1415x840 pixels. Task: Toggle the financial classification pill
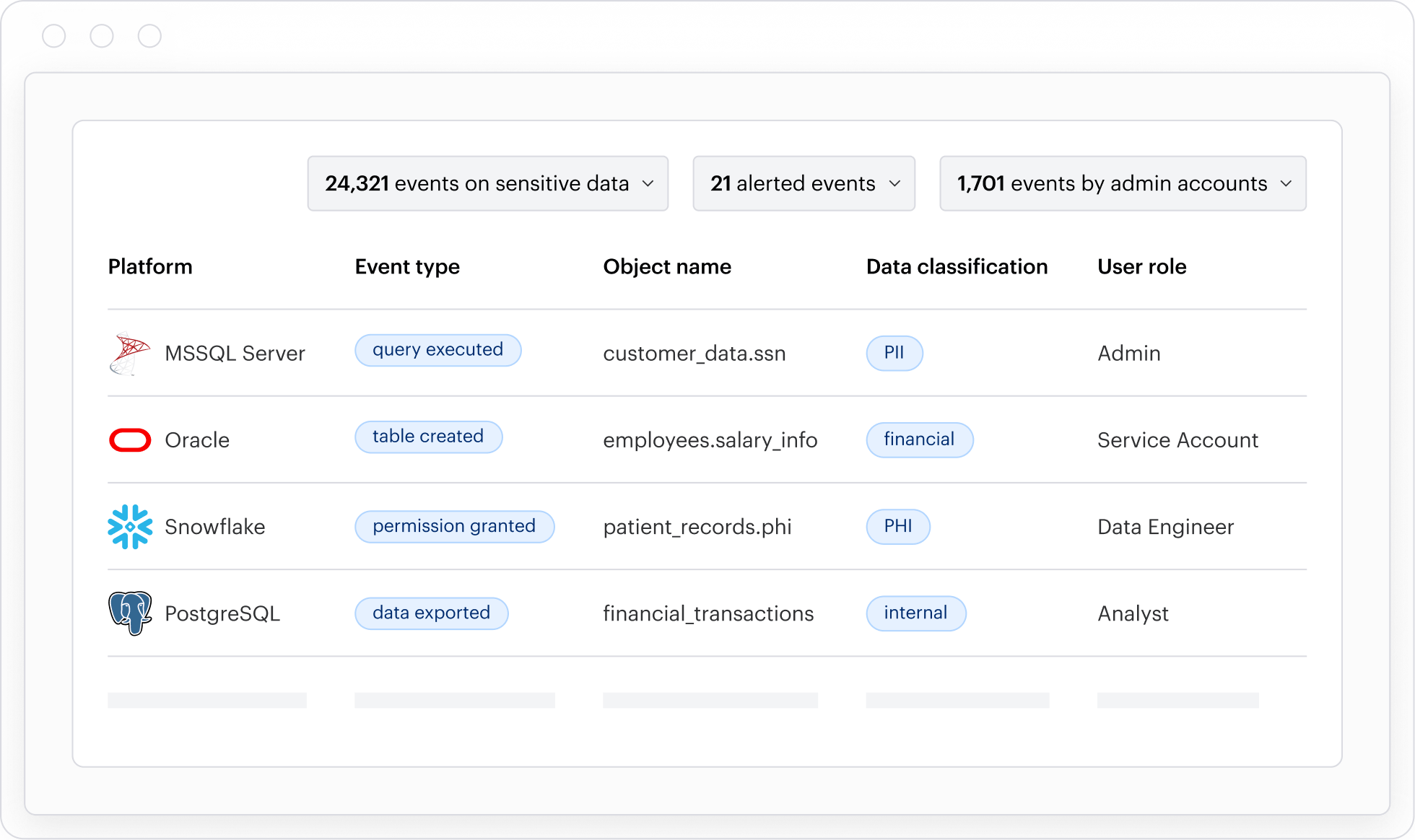pyautogui.click(x=919, y=439)
